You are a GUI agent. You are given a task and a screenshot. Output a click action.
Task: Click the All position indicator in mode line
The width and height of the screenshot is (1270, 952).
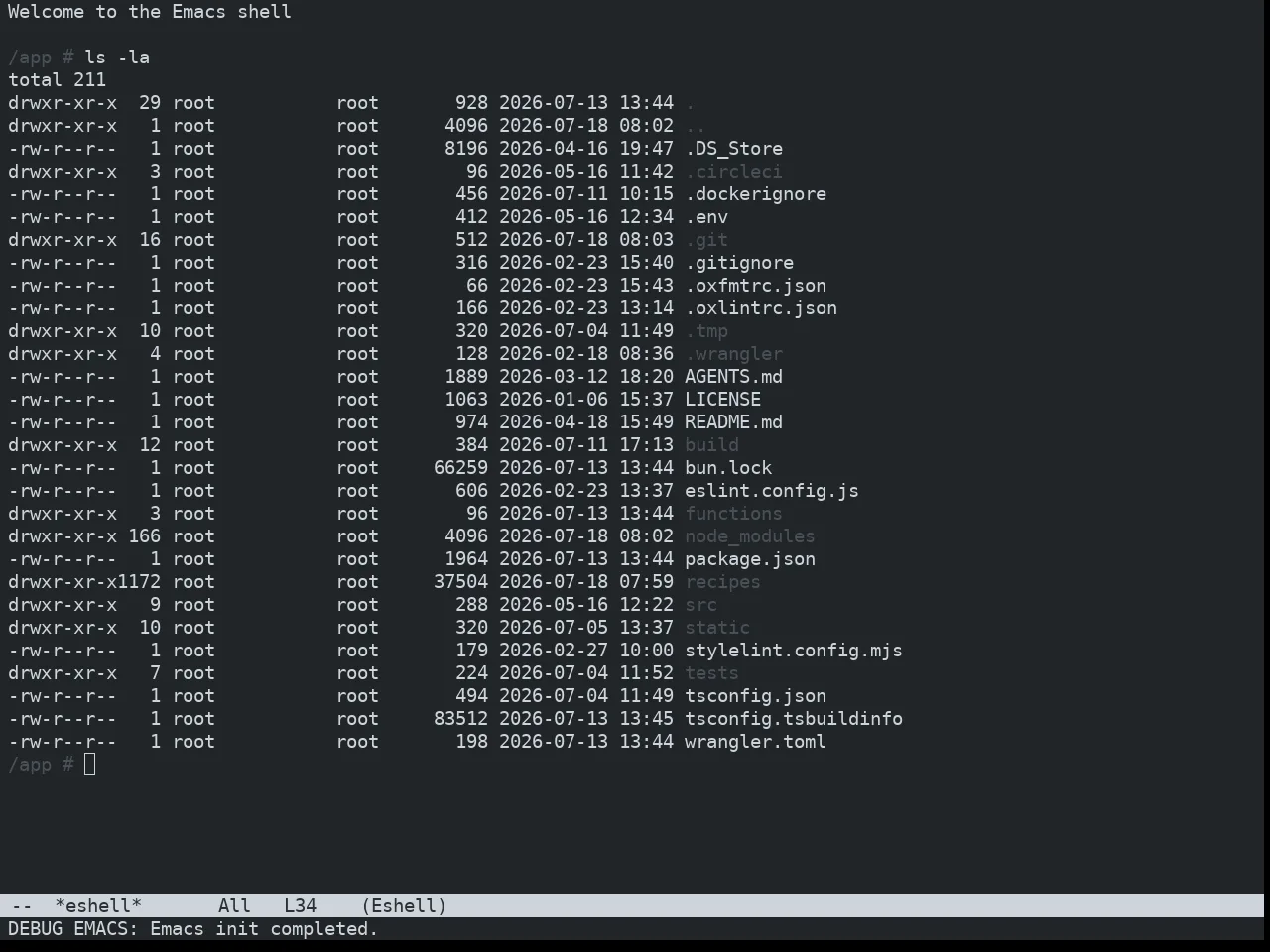tap(234, 906)
